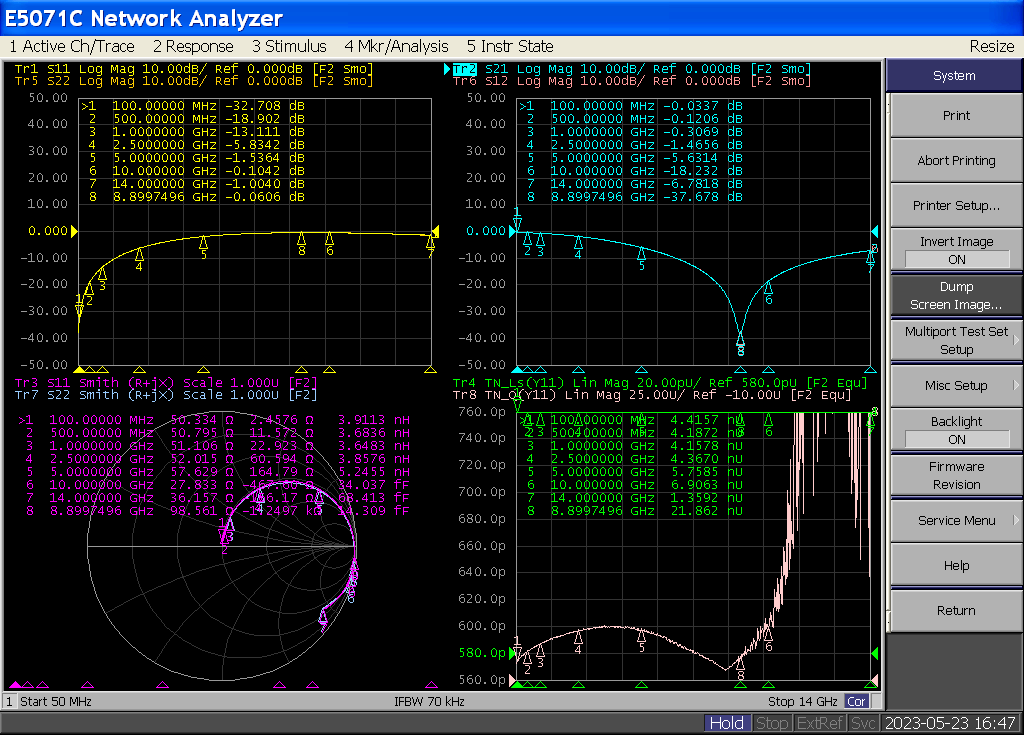This screenshot has width=1024, height=735.
Task: Toggle the Invert Image ON softkey
Action: point(956,250)
